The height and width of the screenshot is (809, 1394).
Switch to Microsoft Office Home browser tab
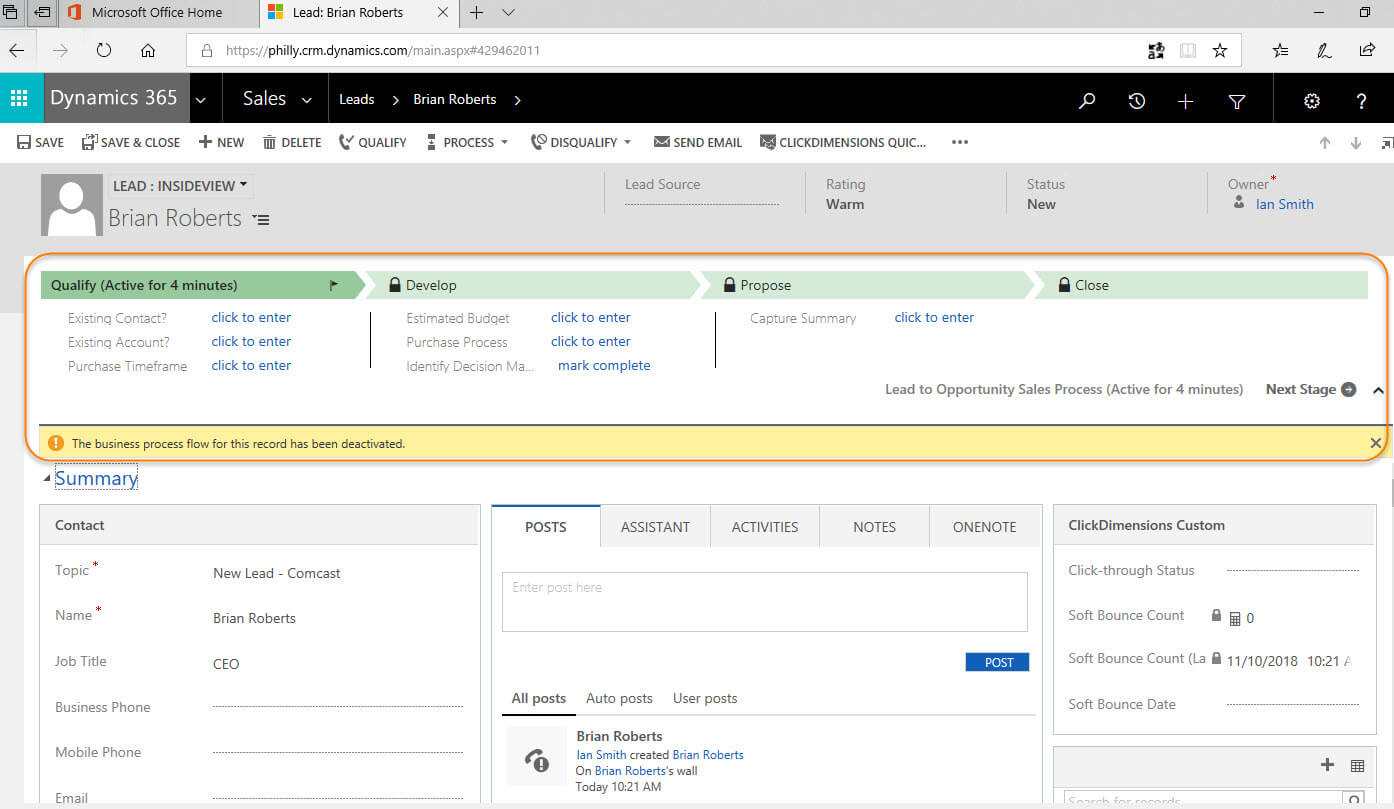157,13
